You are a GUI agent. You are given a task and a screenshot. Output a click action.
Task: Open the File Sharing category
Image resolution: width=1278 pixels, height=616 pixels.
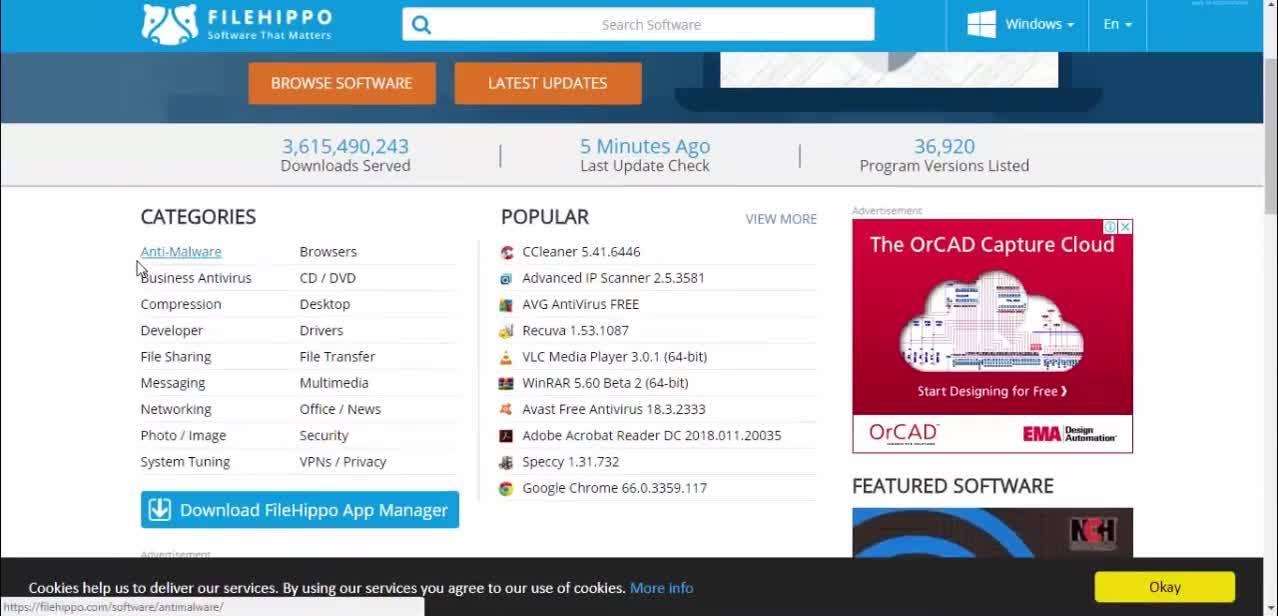(176, 357)
